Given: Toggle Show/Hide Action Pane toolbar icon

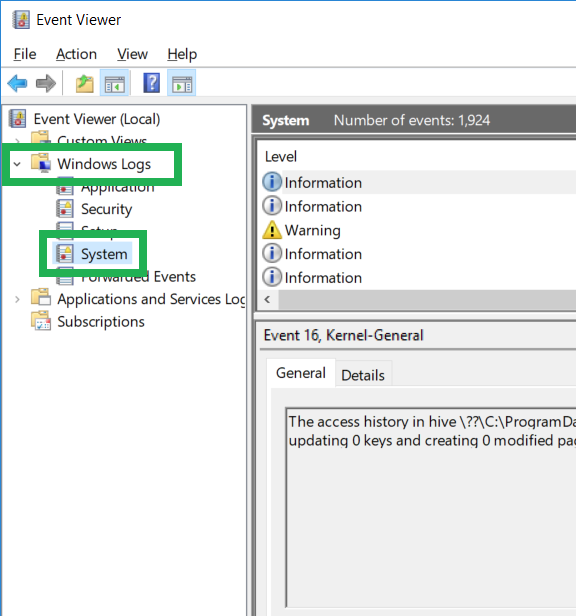Looking at the screenshot, I should (182, 83).
